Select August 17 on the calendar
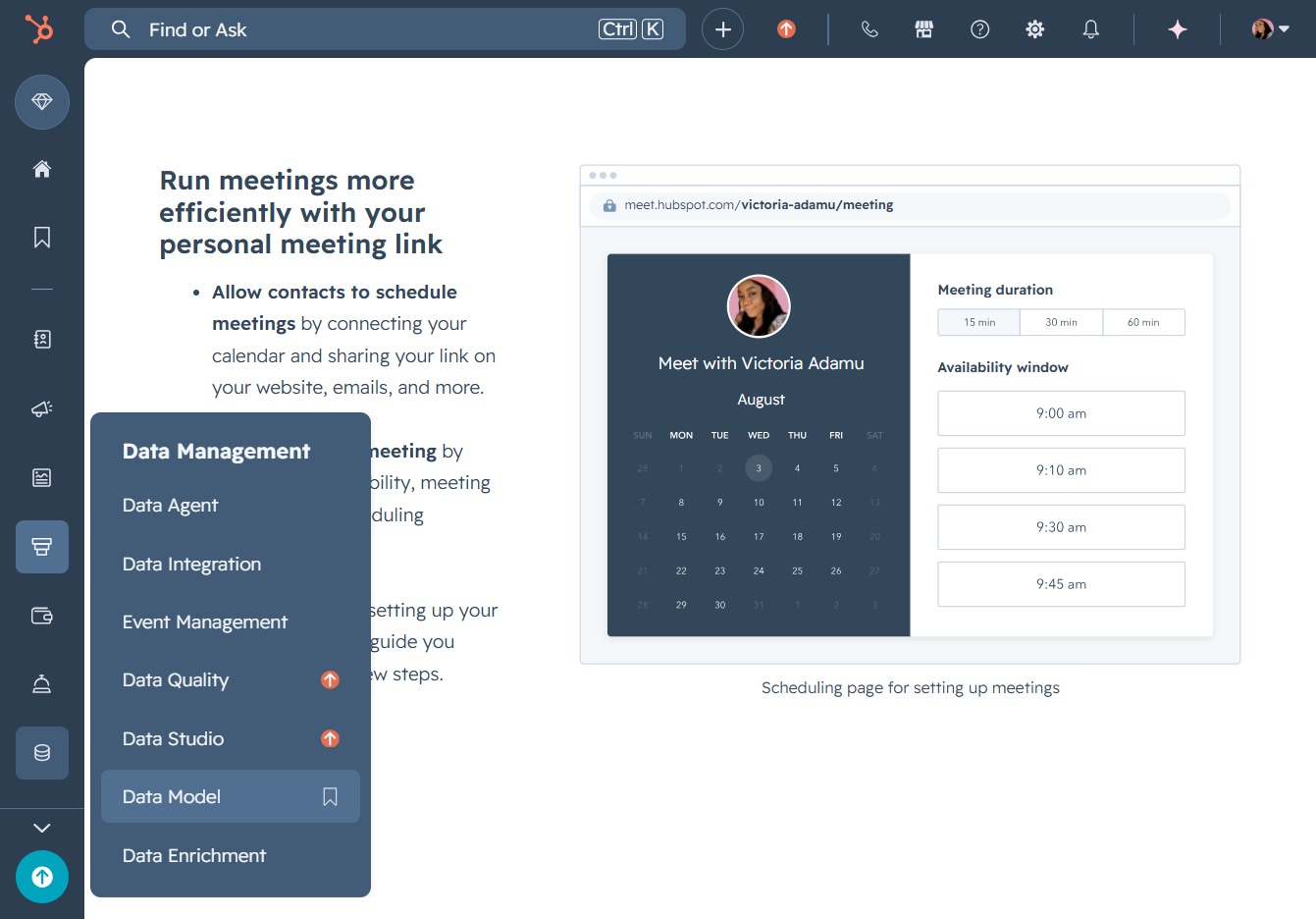1316x919 pixels. click(x=759, y=536)
